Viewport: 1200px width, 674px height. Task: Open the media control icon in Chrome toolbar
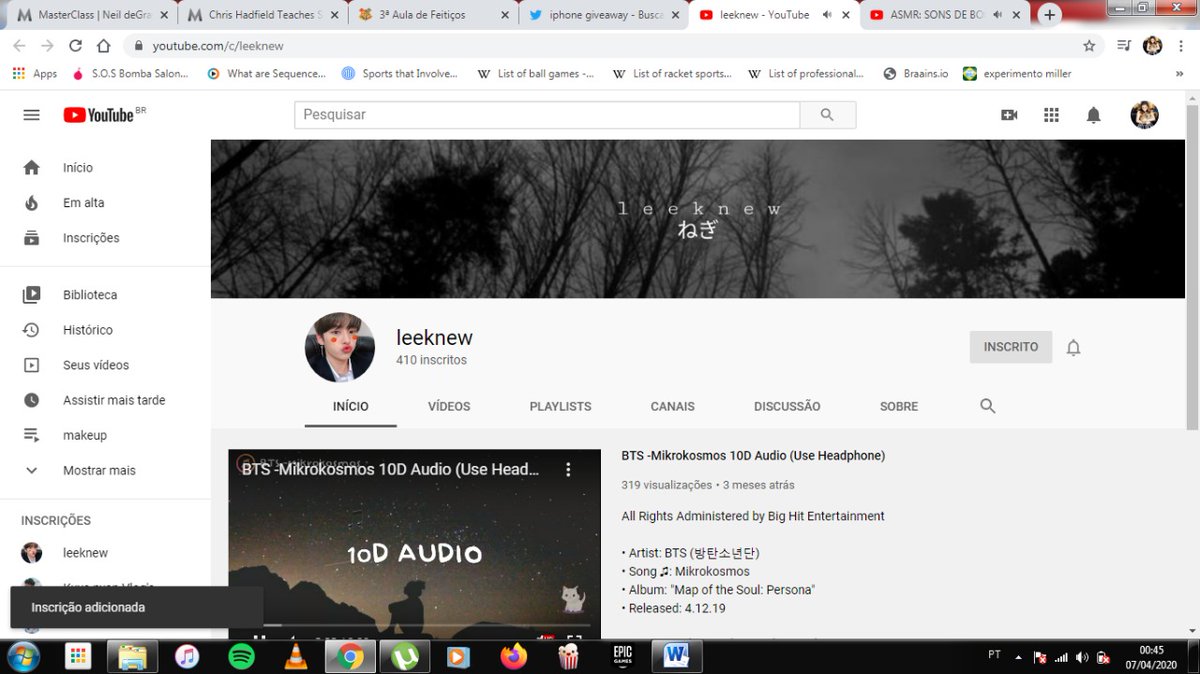point(1124,46)
